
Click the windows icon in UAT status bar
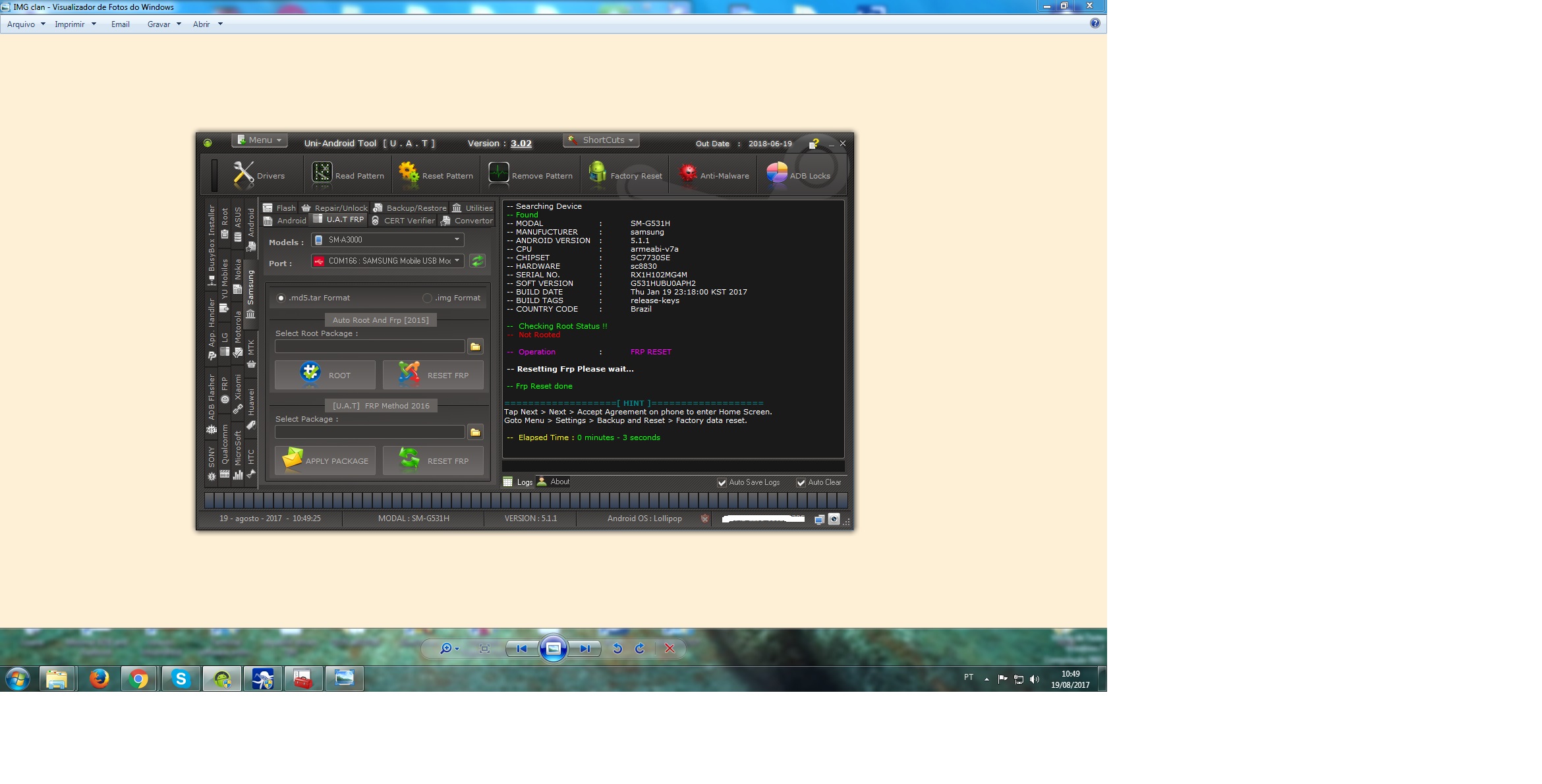[819, 519]
